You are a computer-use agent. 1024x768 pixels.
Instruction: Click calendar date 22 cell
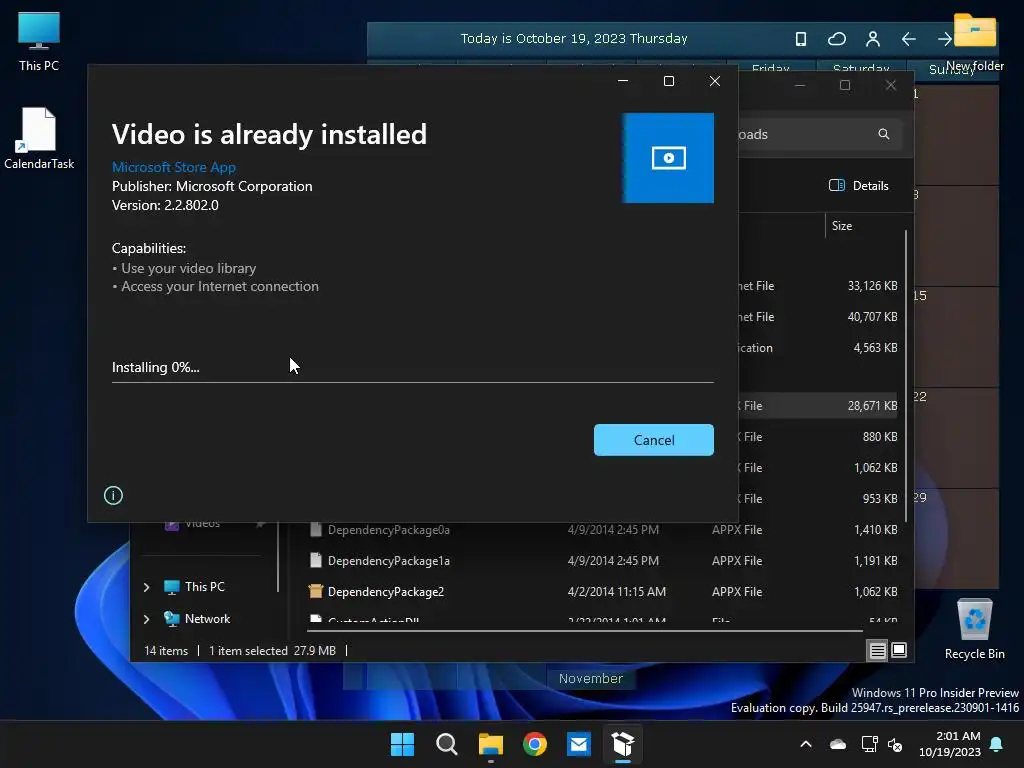[956, 438]
